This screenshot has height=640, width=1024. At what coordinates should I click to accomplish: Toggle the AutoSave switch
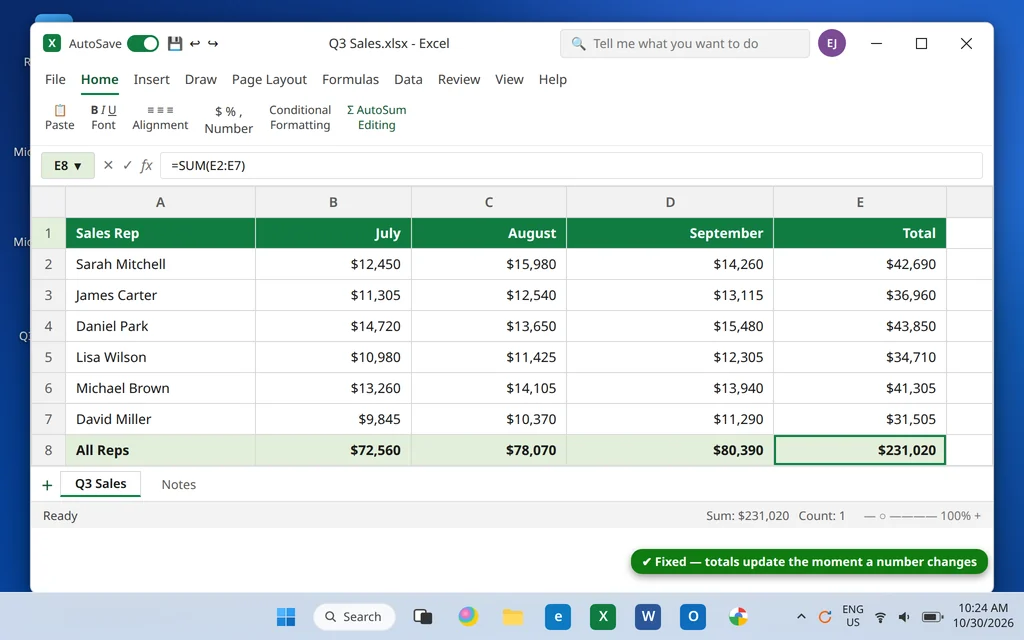click(x=143, y=43)
